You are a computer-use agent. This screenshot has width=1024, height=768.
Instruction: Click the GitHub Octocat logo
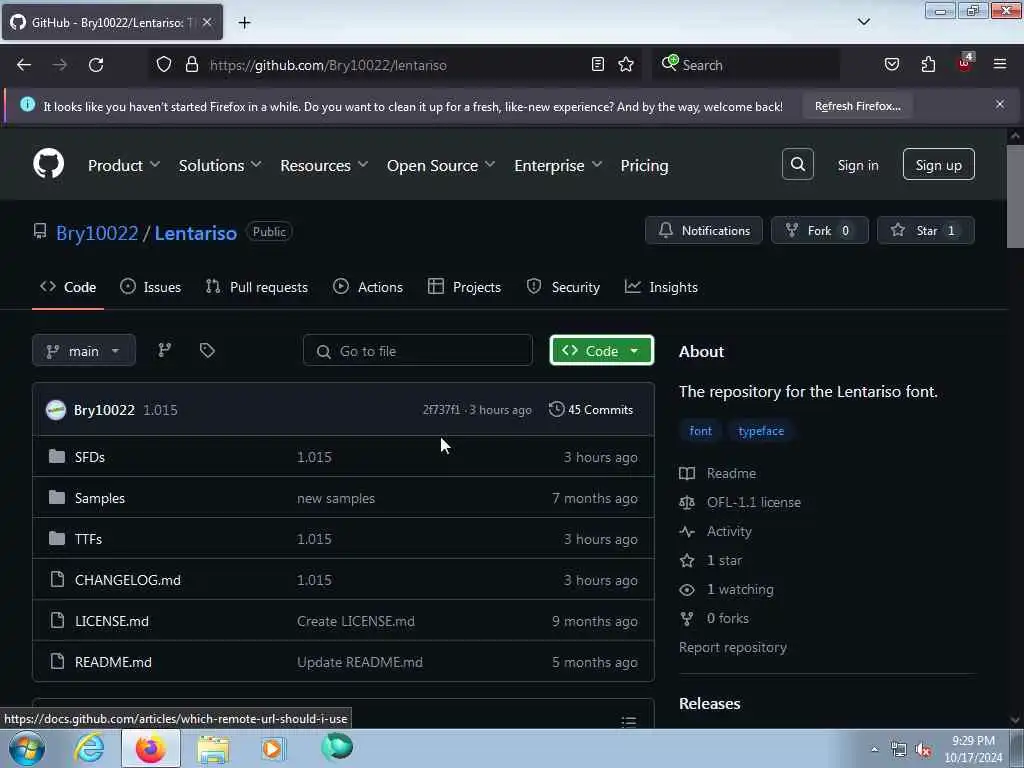tap(48, 164)
